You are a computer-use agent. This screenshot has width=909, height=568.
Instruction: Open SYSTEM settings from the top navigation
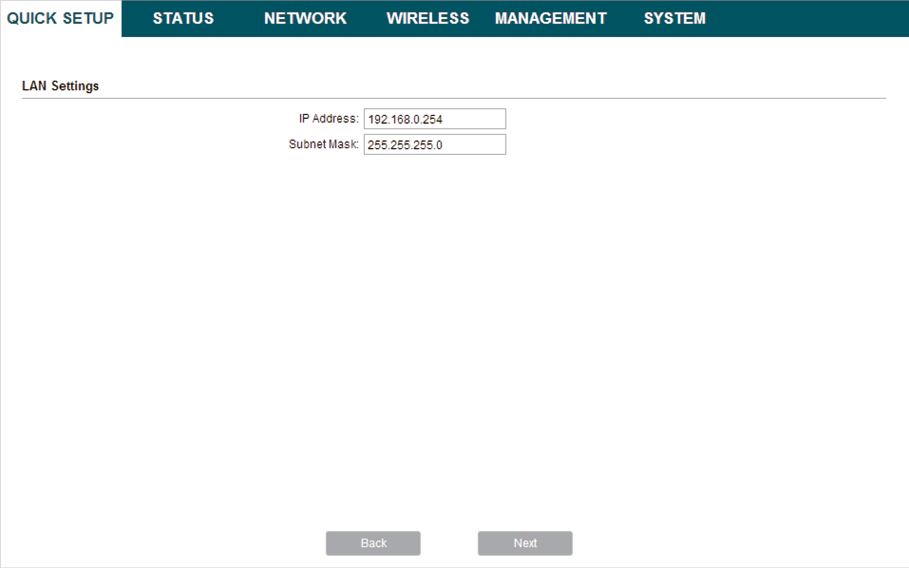674,18
